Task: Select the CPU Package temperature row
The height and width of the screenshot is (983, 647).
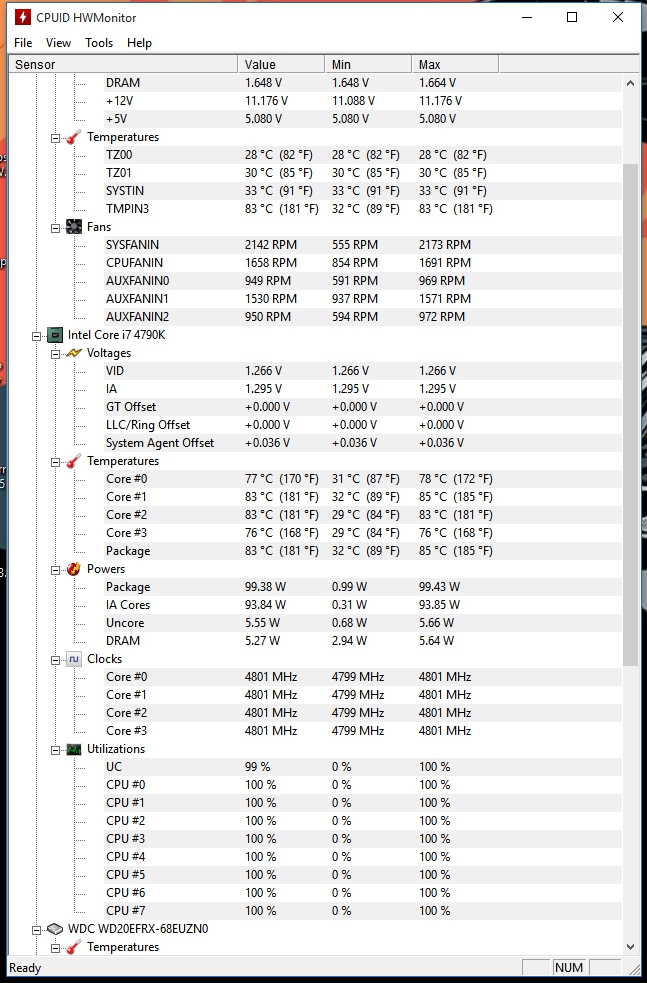Action: tap(128, 551)
